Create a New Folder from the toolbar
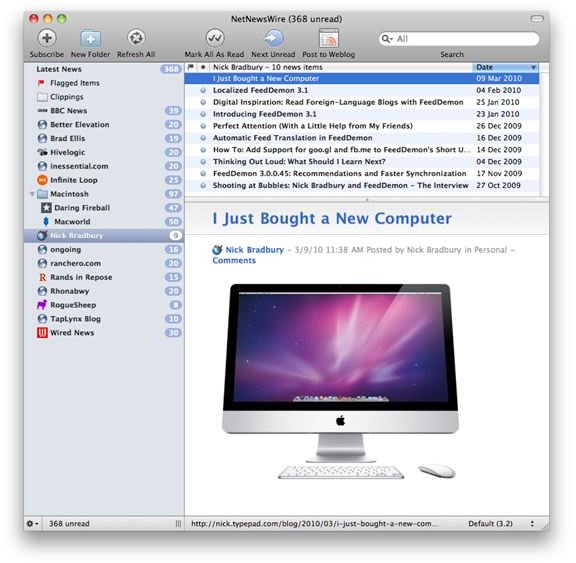The height and width of the screenshot is (563, 576). (x=90, y=38)
